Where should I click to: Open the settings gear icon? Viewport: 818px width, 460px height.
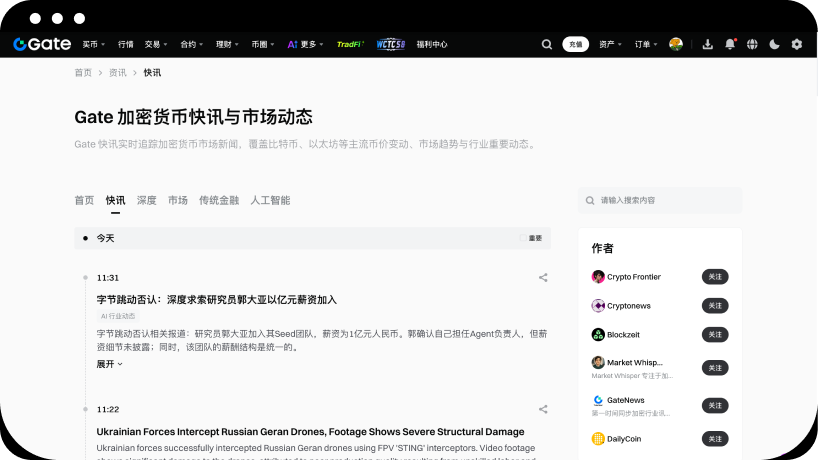(796, 44)
